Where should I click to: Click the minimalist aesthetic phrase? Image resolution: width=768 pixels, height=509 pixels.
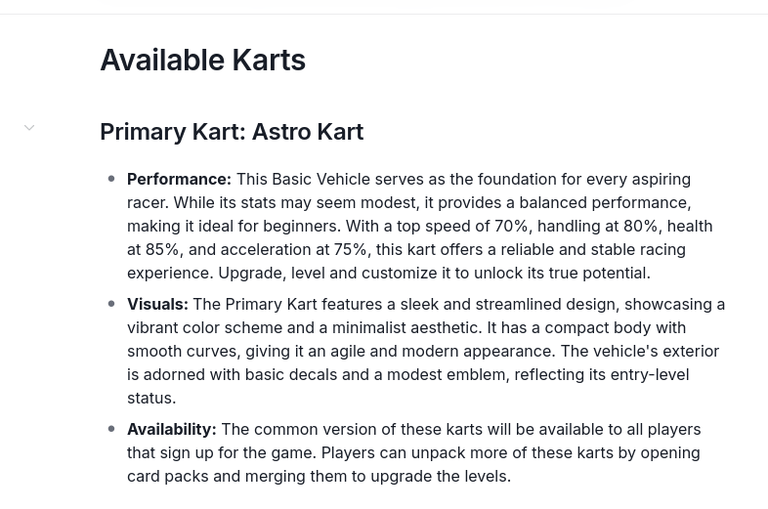[x=405, y=328]
